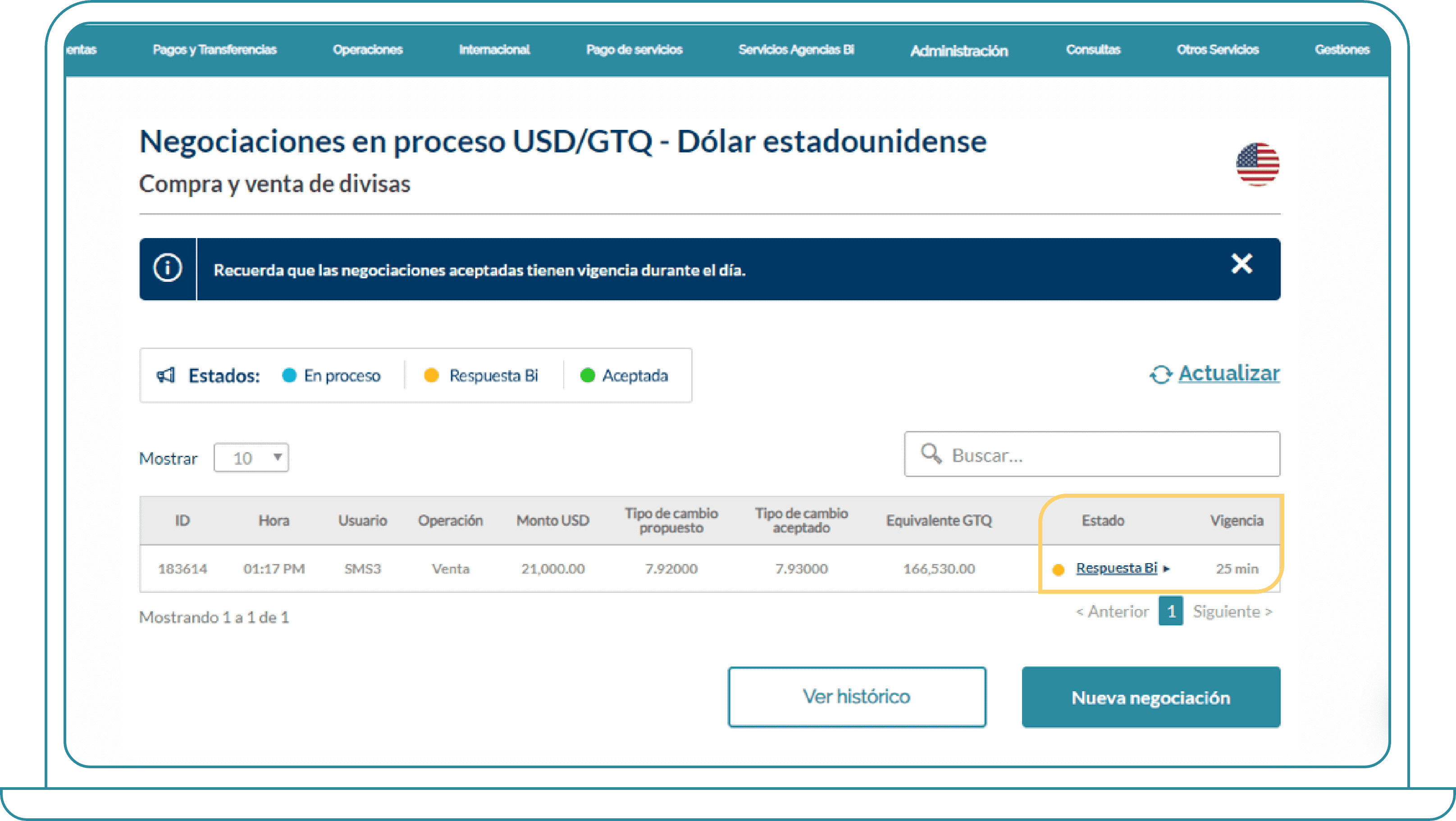Focus the Buscar search field

(1092, 454)
